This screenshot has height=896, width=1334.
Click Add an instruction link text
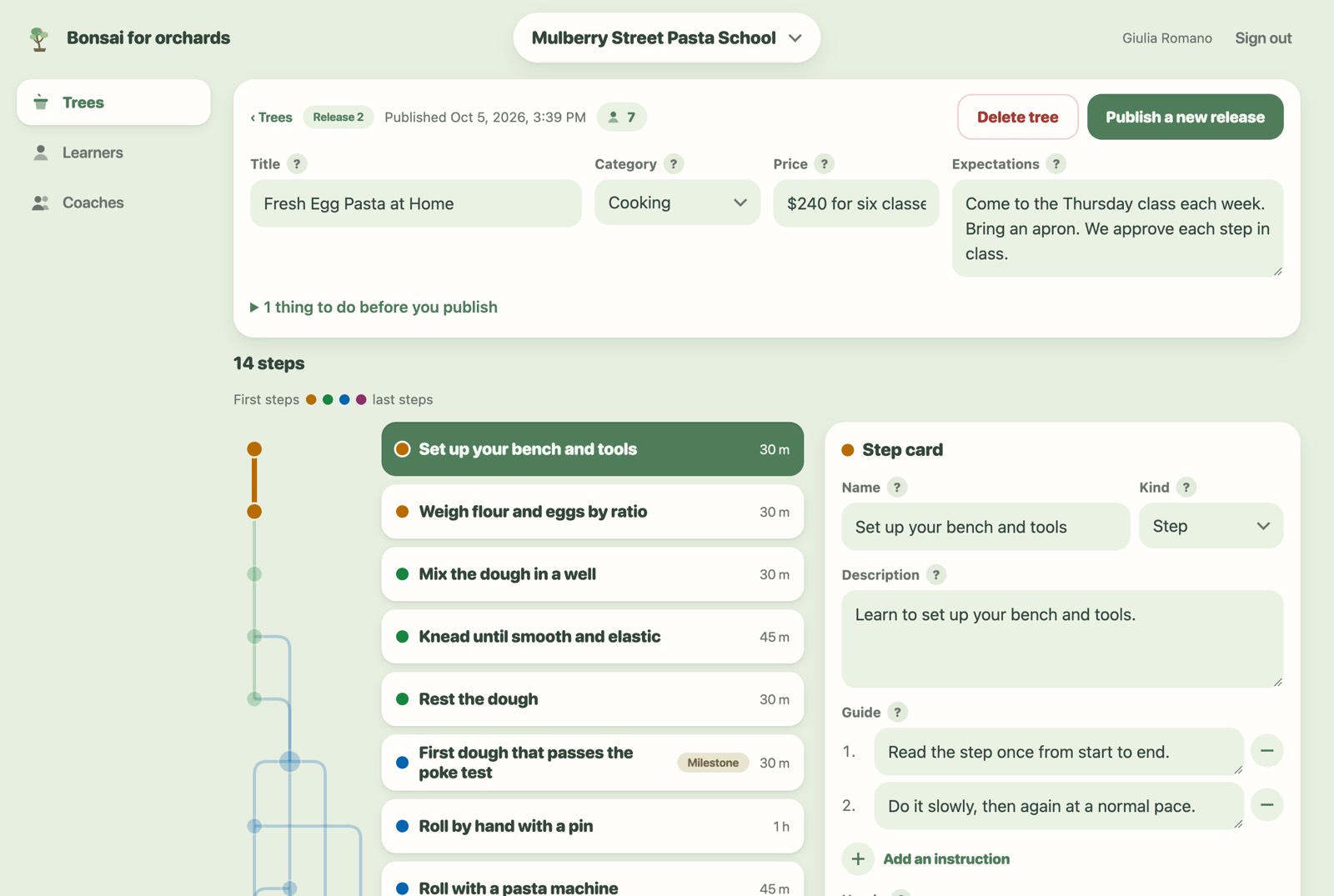tap(946, 859)
